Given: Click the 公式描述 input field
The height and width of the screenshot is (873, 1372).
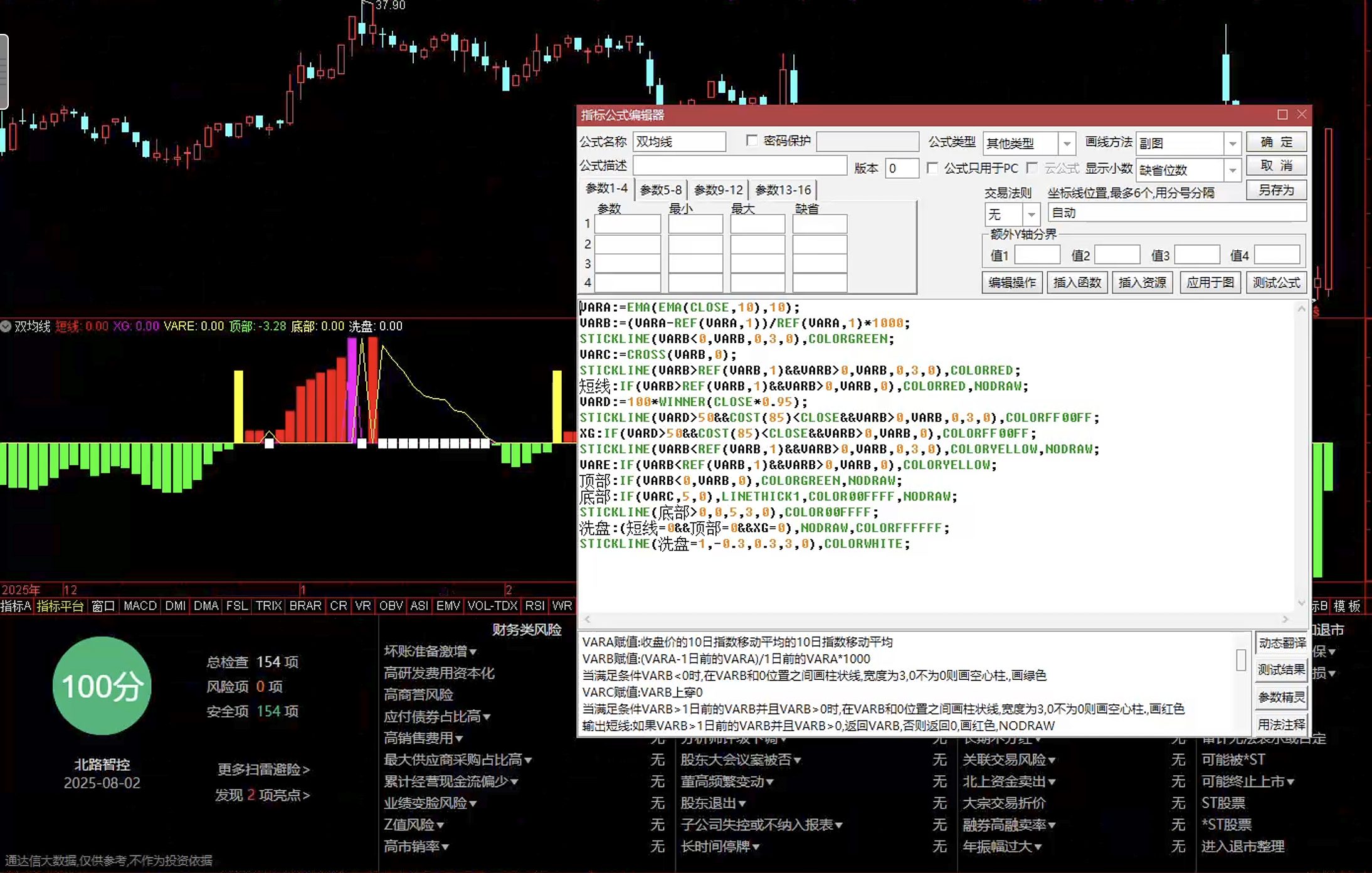Looking at the screenshot, I should tap(740, 166).
